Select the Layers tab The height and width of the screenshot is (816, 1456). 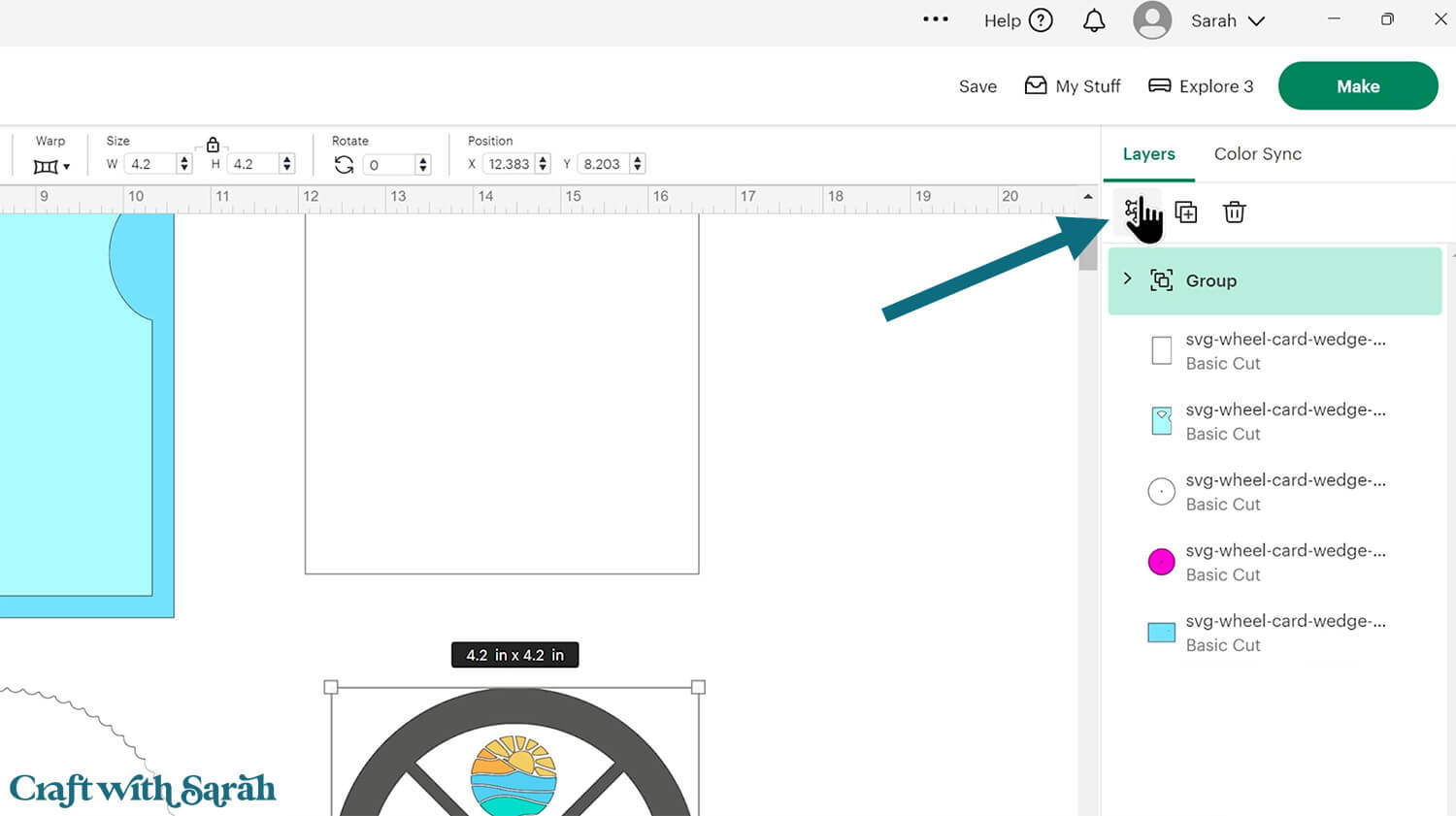click(x=1148, y=154)
